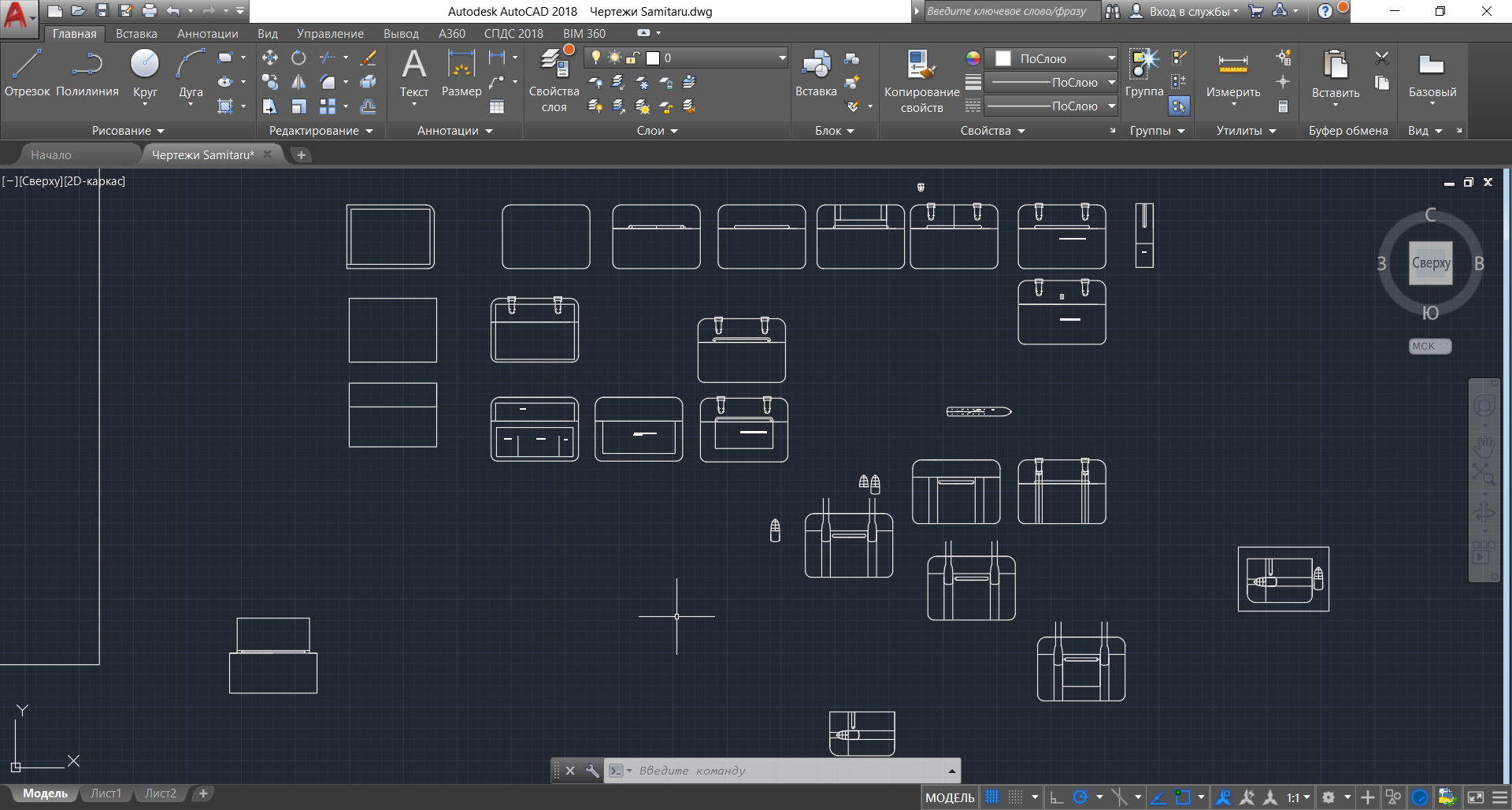The height and width of the screenshot is (810, 1512).
Task: Open the Круг circle options dropdown arrow
Action: point(145,104)
